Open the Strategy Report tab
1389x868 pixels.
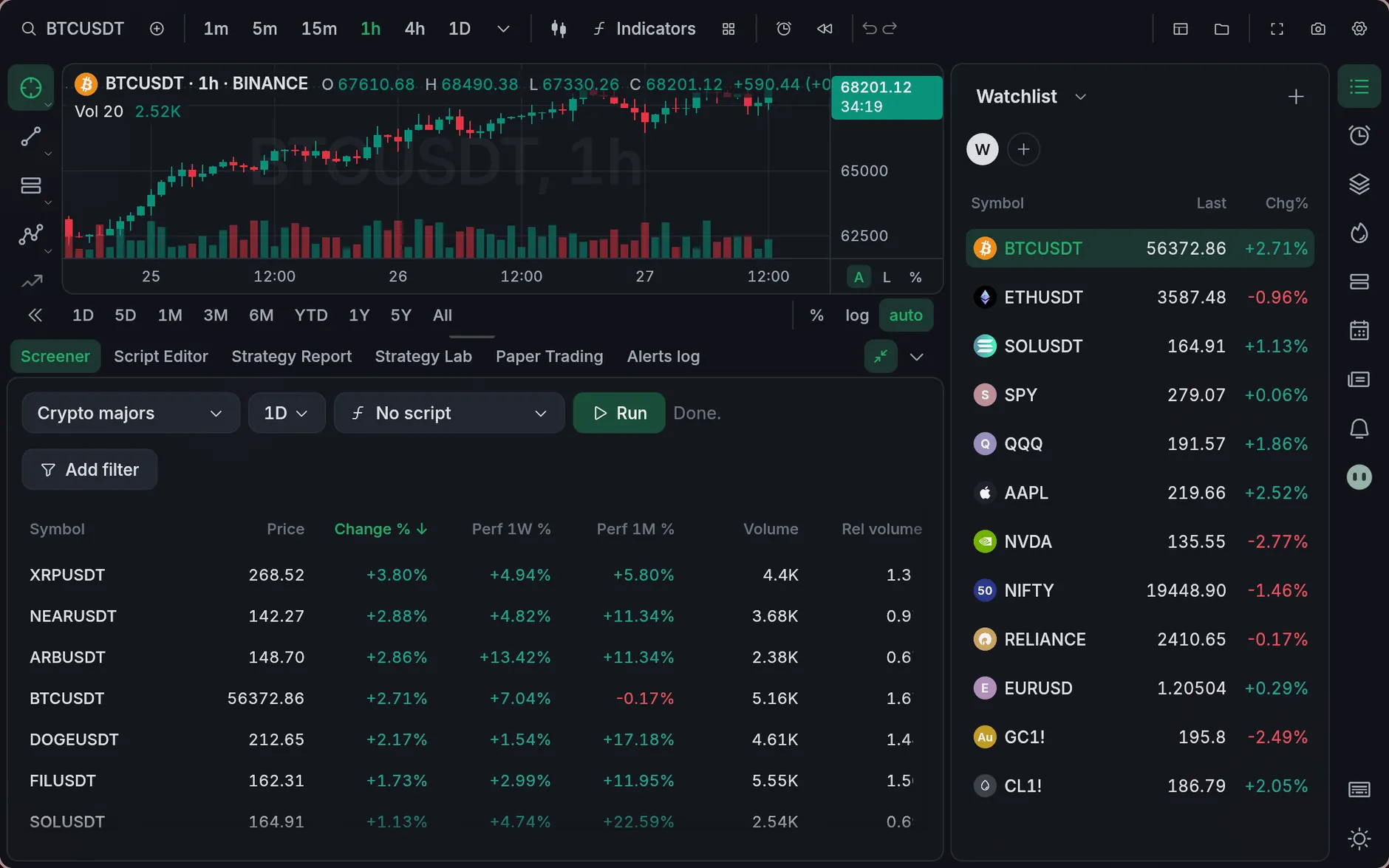(x=292, y=356)
